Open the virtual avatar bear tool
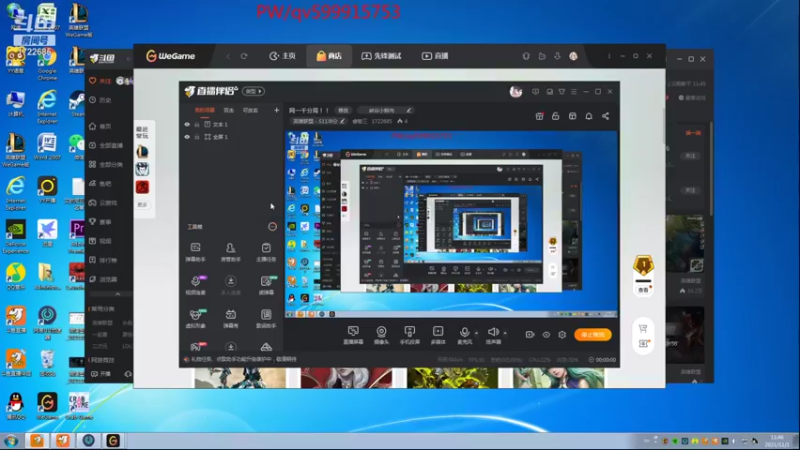This screenshot has height=450, width=800. [195, 318]
